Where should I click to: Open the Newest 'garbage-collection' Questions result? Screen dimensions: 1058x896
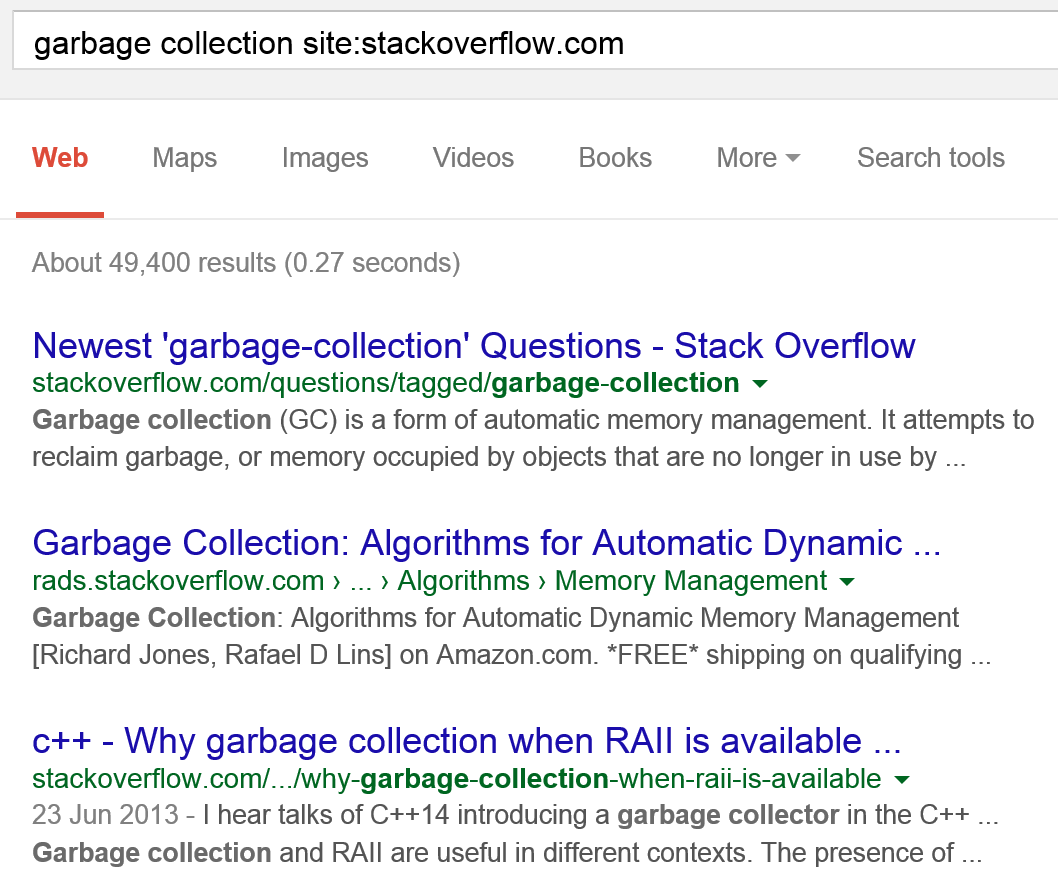click(x=474, y=346)
